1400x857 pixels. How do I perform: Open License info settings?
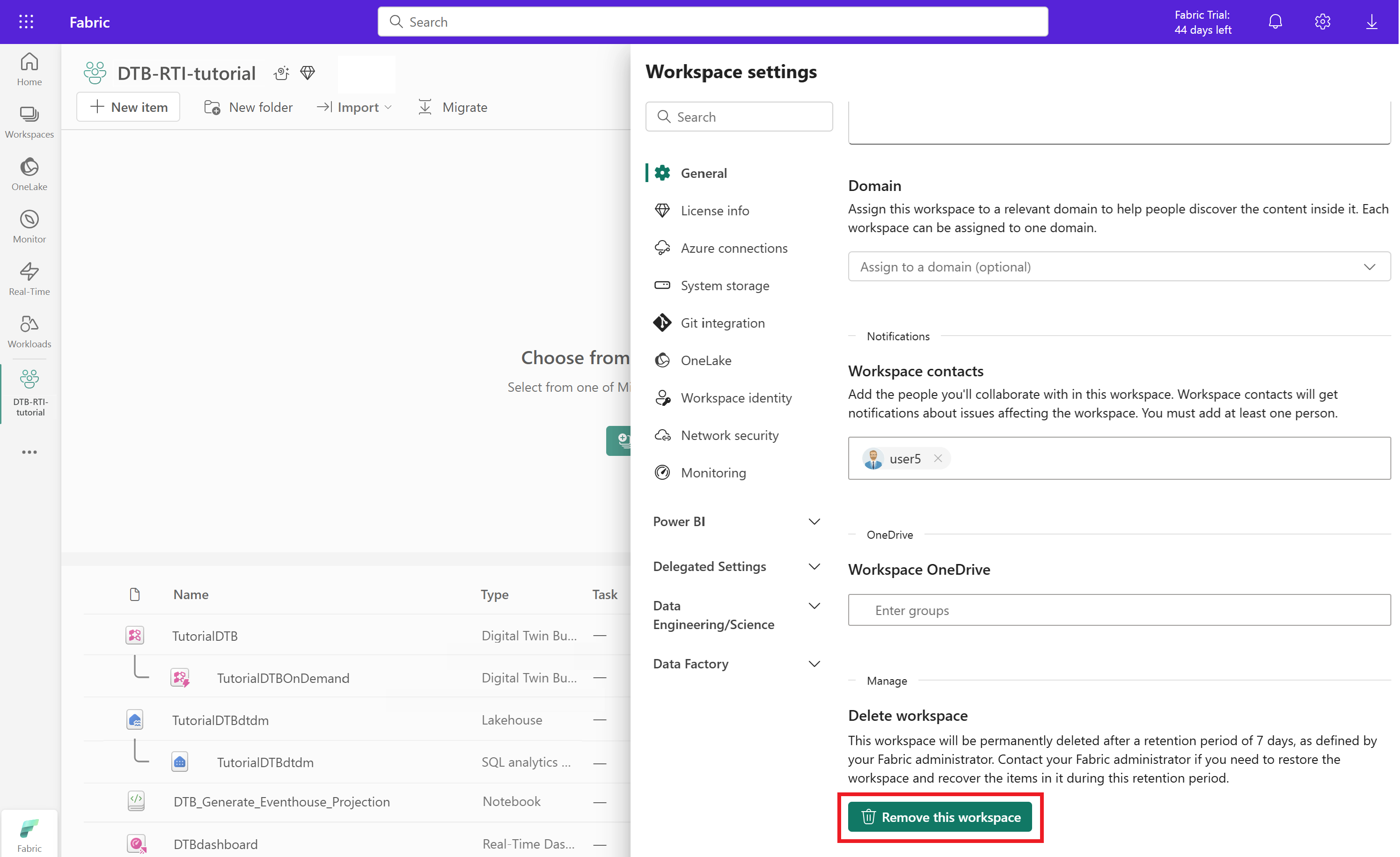715,210
